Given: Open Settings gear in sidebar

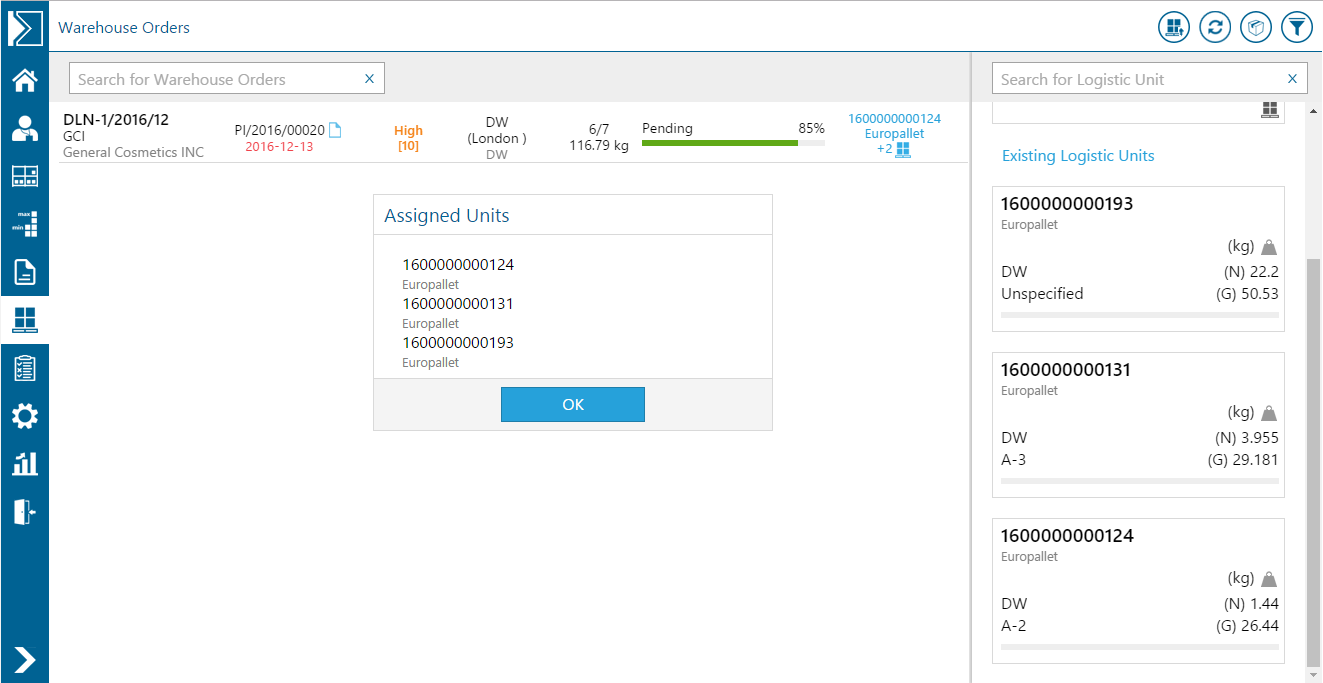Looking at the screenshot, I should tap(24, 416).
